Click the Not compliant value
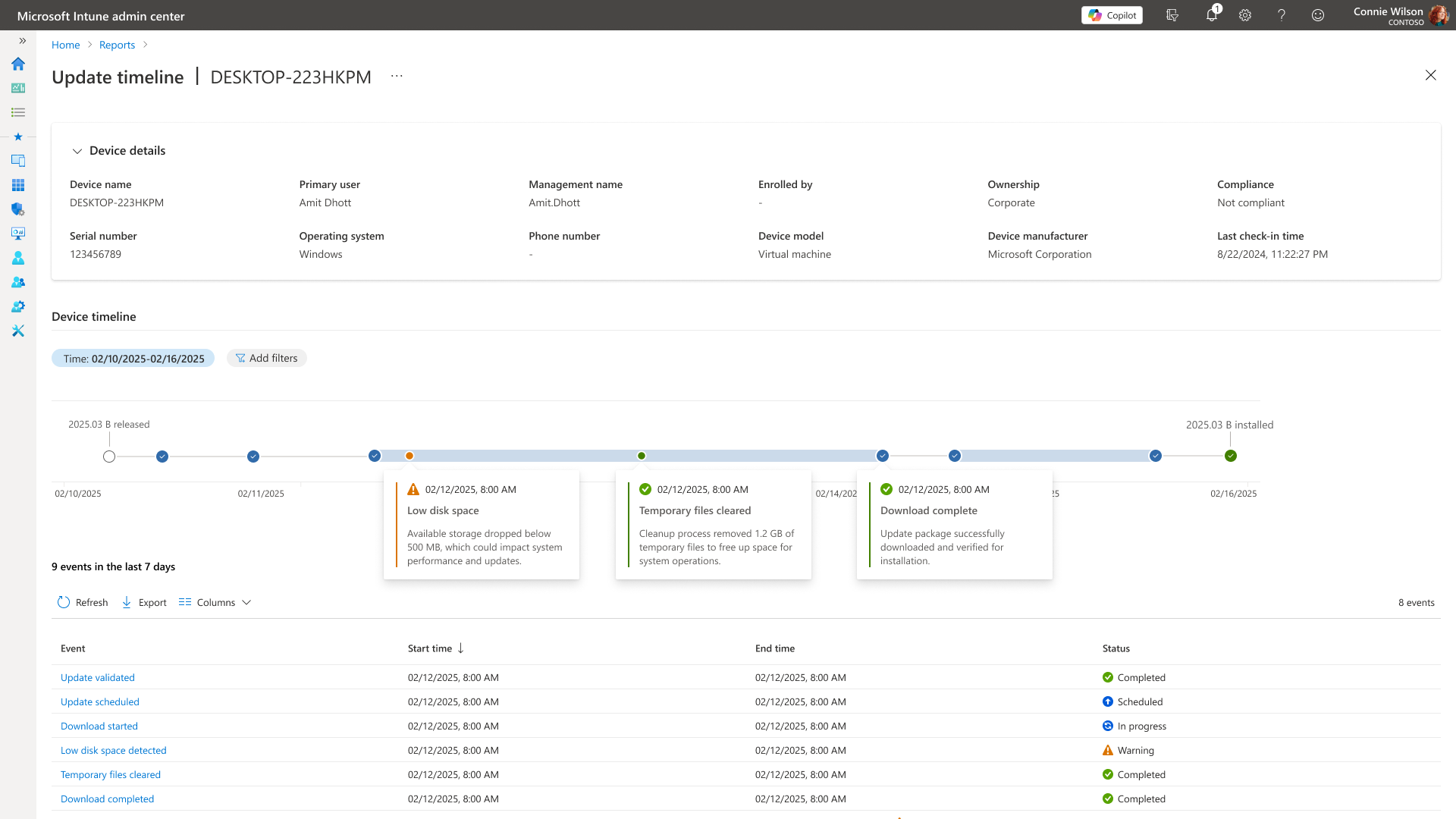Image resolution: width=1456 pixels, height=819 pixels. [x=1250, y=202]
